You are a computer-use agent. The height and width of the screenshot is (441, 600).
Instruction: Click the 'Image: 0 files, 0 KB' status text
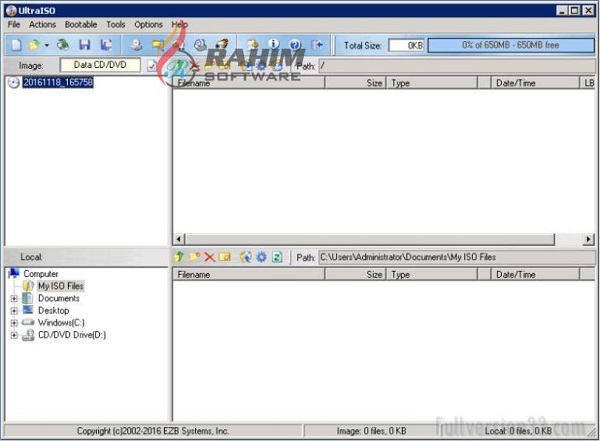(371, 431)
